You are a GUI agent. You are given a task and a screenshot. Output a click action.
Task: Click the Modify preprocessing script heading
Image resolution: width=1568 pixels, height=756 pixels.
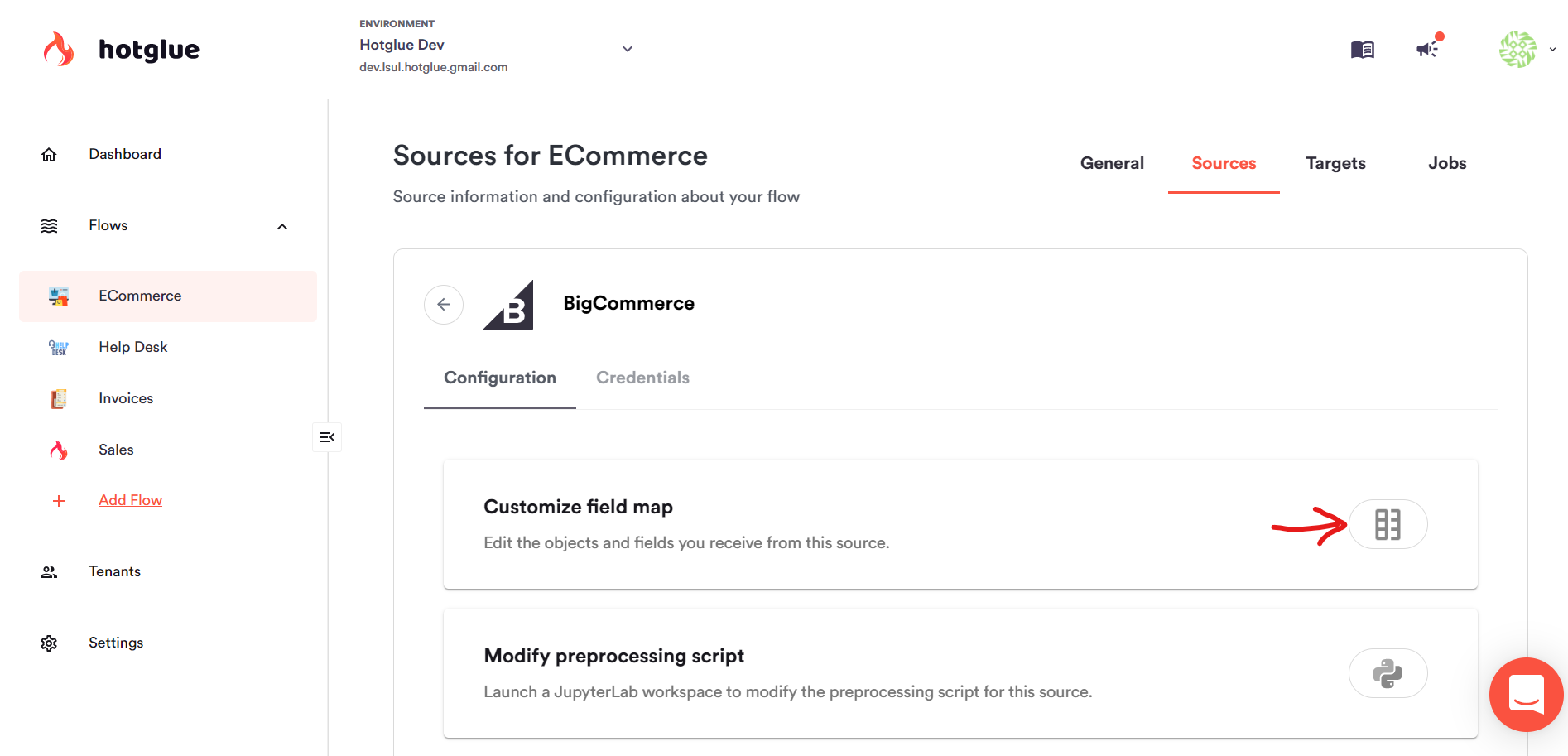point(613,656)
